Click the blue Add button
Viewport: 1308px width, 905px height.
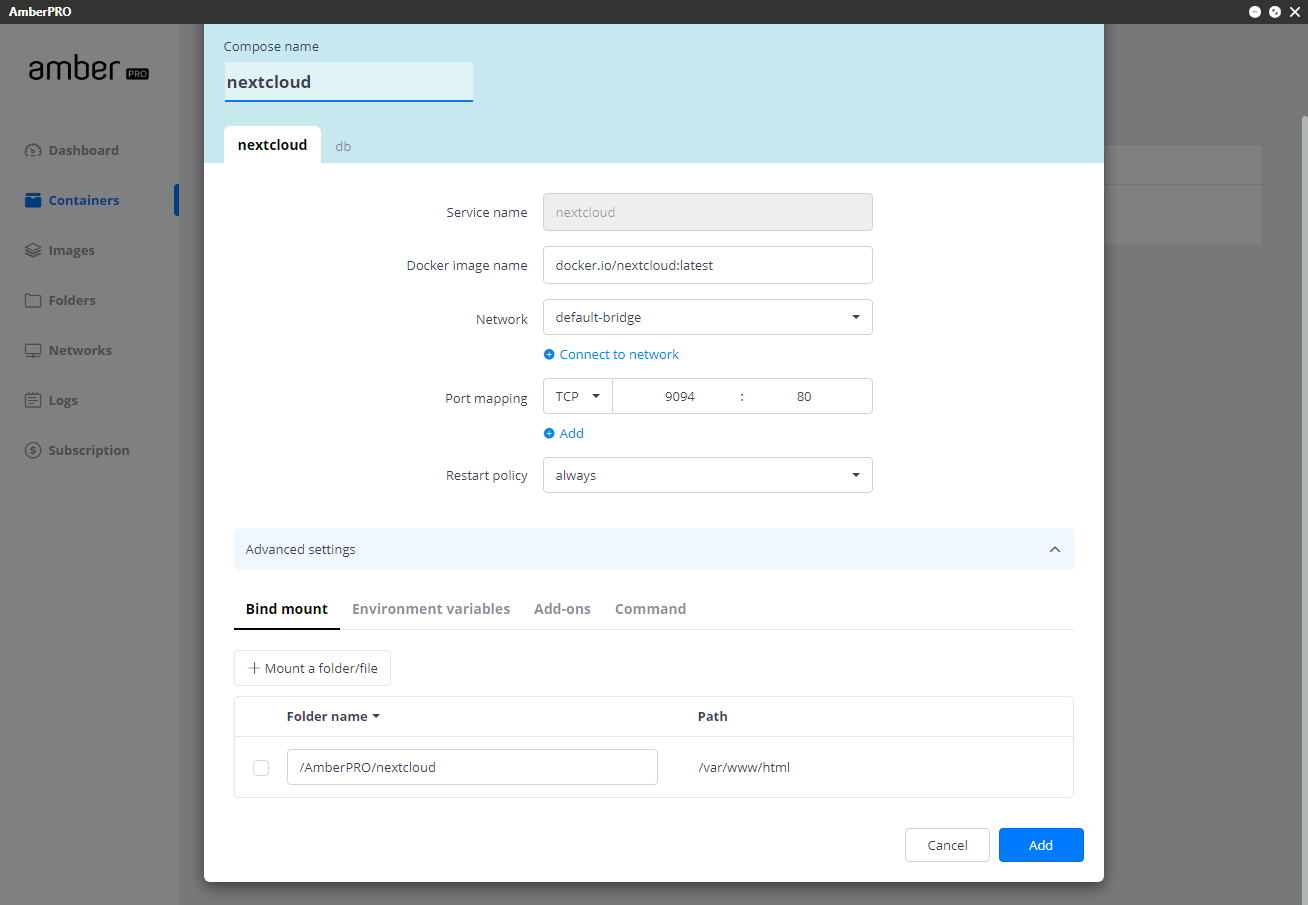(x=1041, y=845)
